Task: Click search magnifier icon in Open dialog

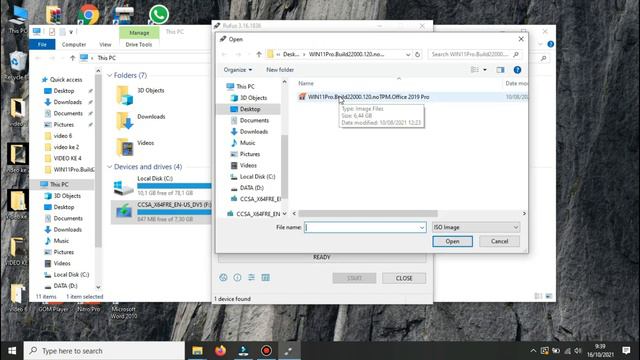Action: pos(516,54)
